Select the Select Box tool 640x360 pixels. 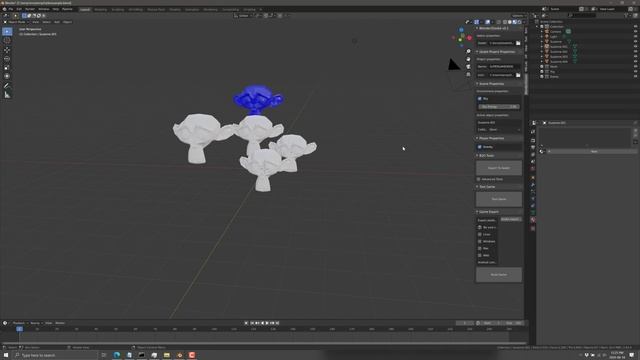[7, 31]
